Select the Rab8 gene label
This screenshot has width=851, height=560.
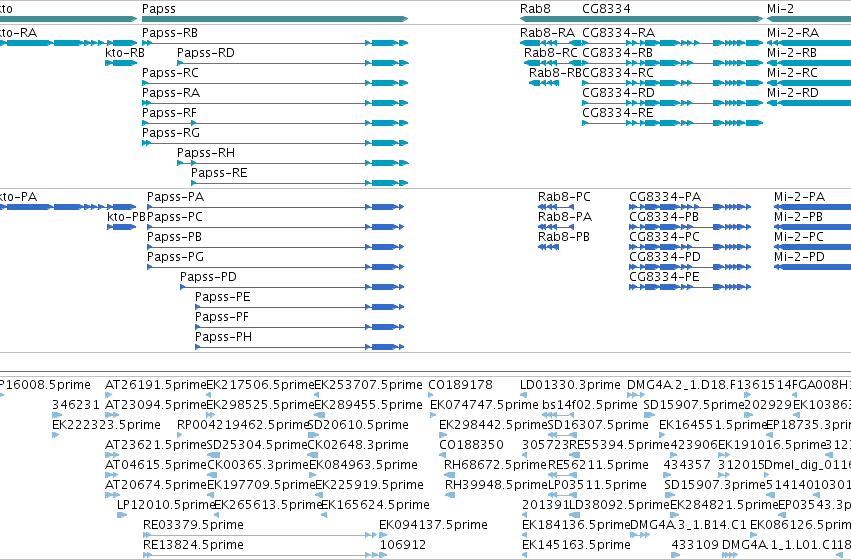pos(535,9)
